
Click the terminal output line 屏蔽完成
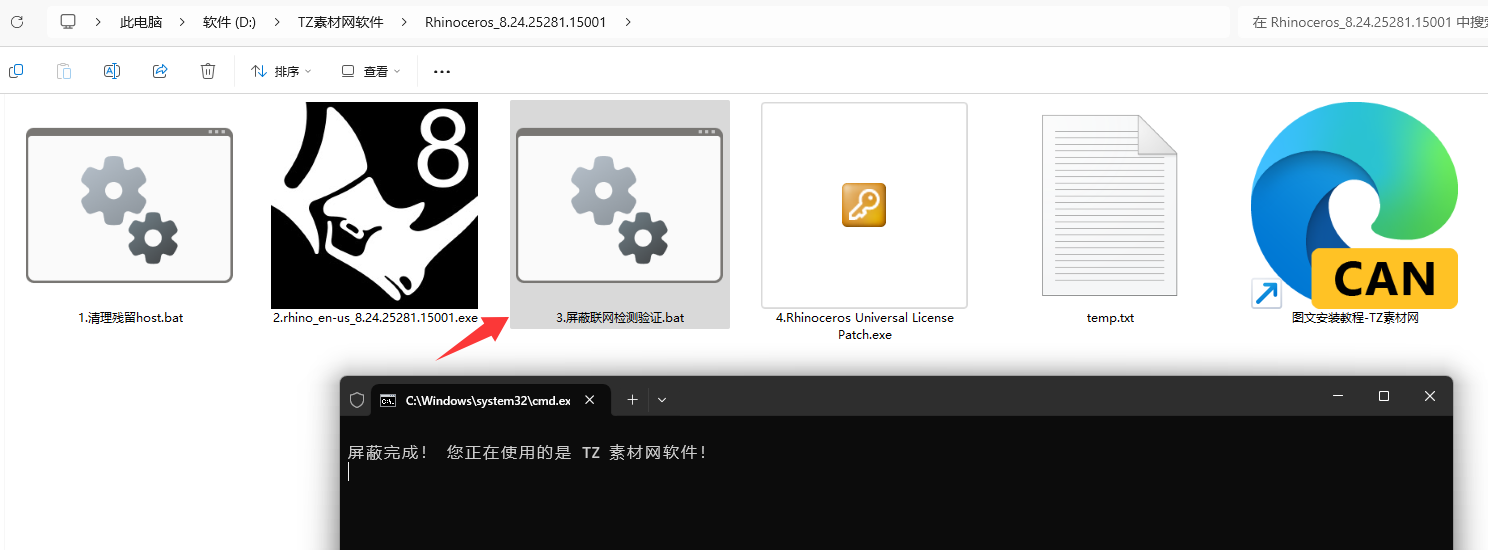tap(527, 452)
